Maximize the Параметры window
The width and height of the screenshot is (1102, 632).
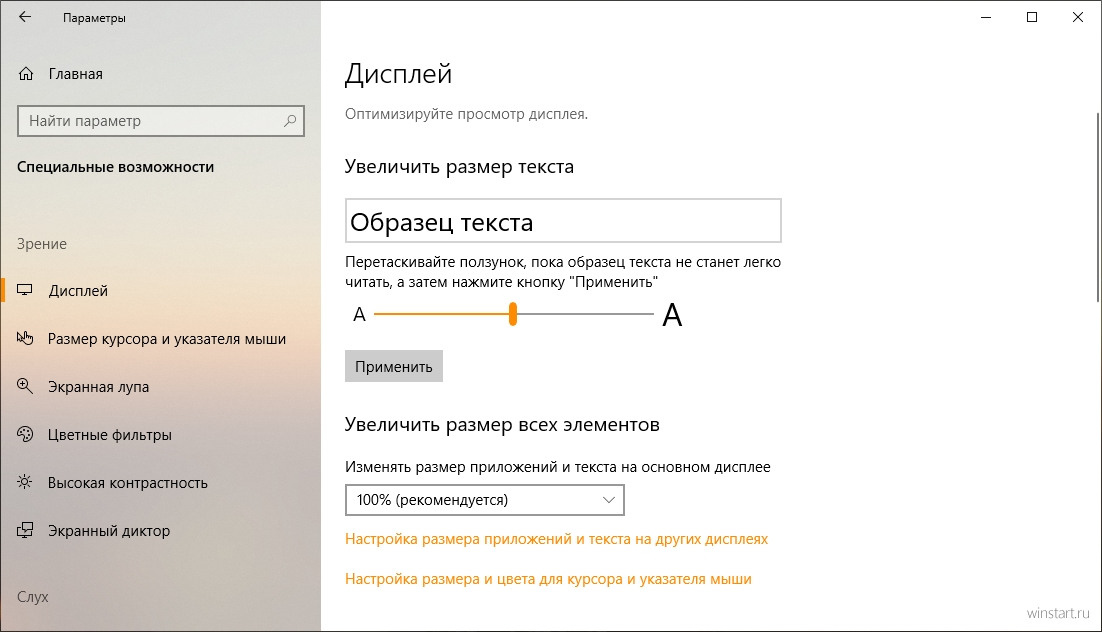pos(1032,17)
